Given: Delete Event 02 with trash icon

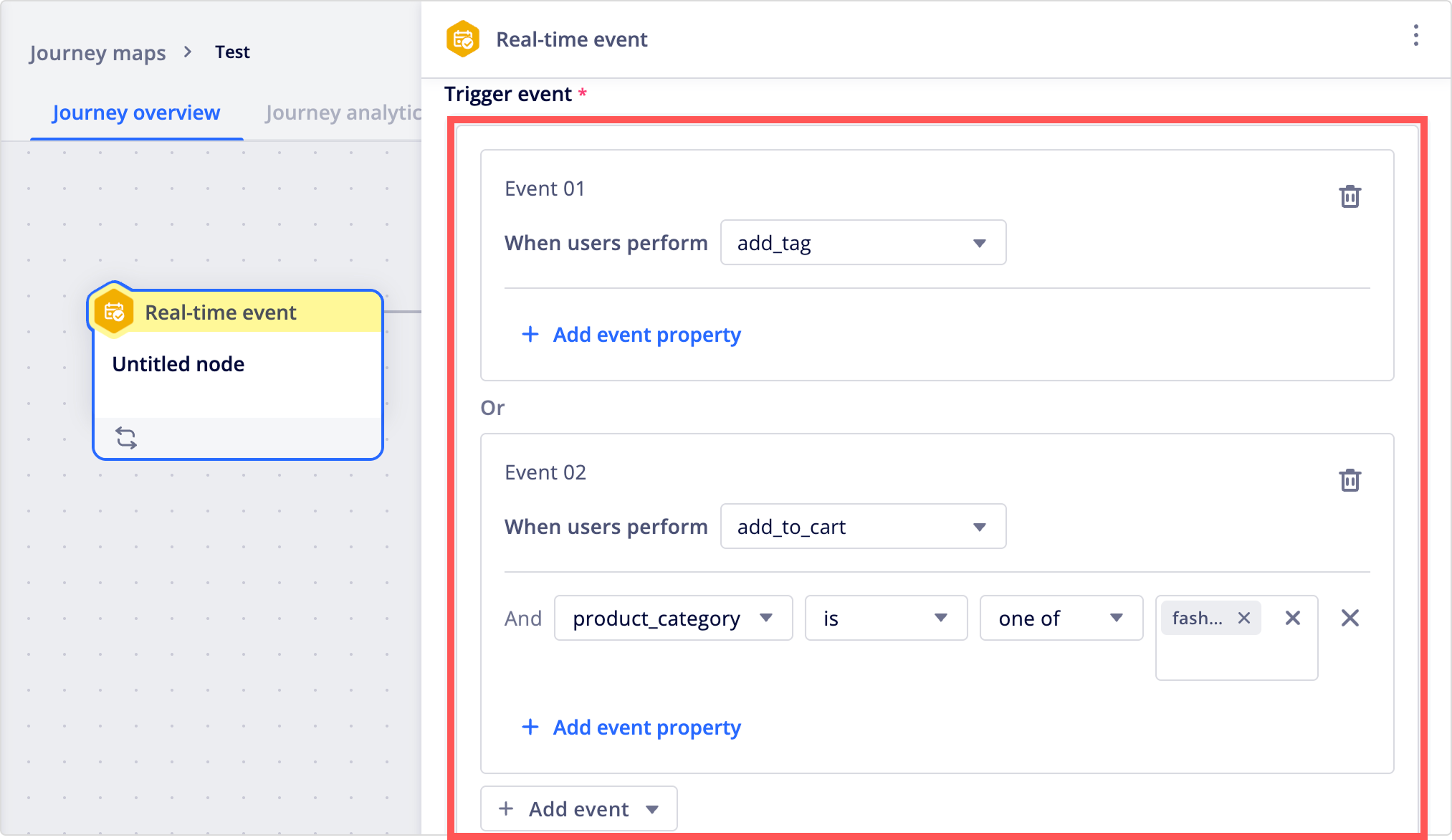Looking at the screenshot, I should coord(1350,480).
